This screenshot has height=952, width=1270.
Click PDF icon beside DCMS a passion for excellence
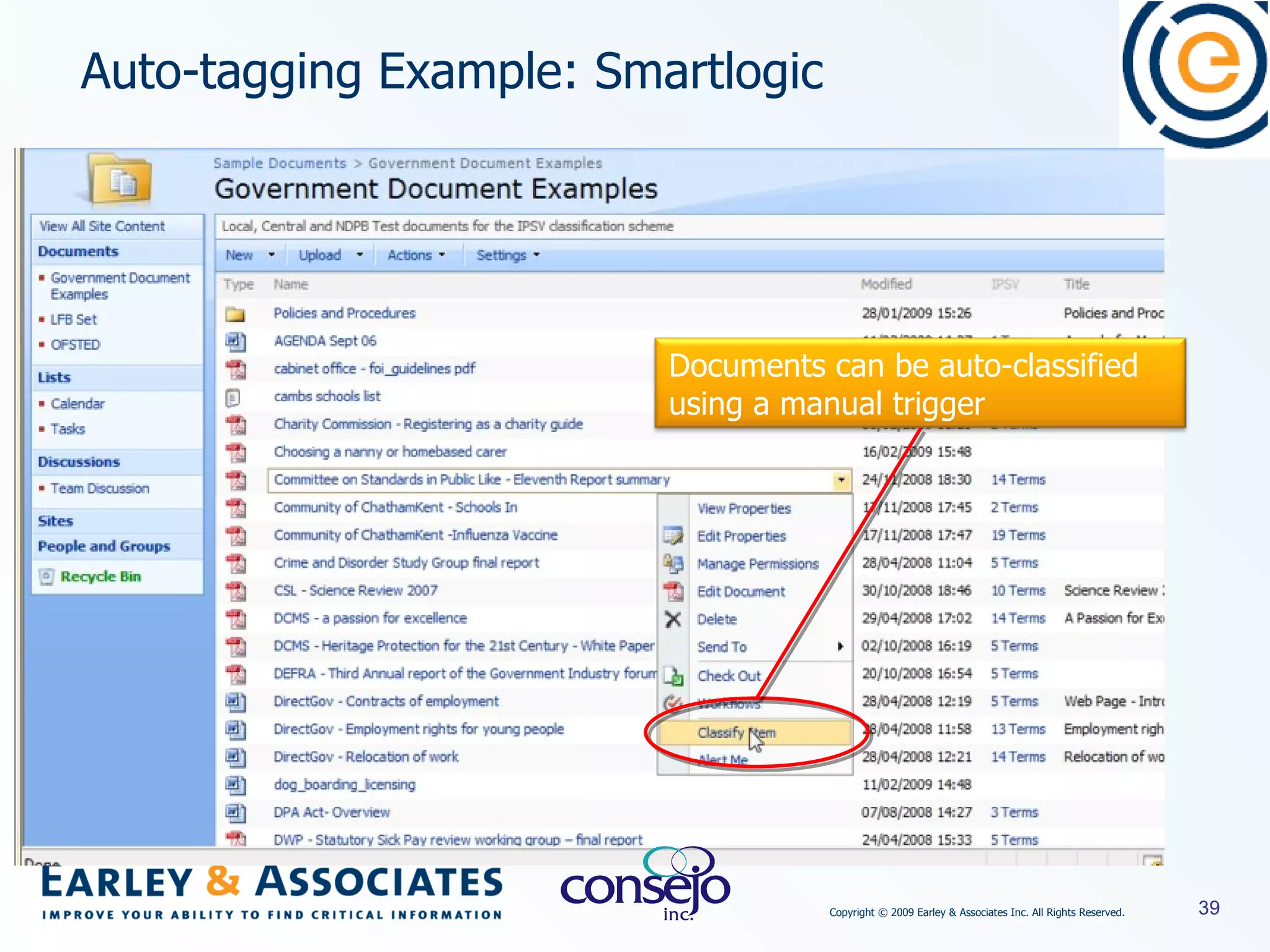coord(235,619)
